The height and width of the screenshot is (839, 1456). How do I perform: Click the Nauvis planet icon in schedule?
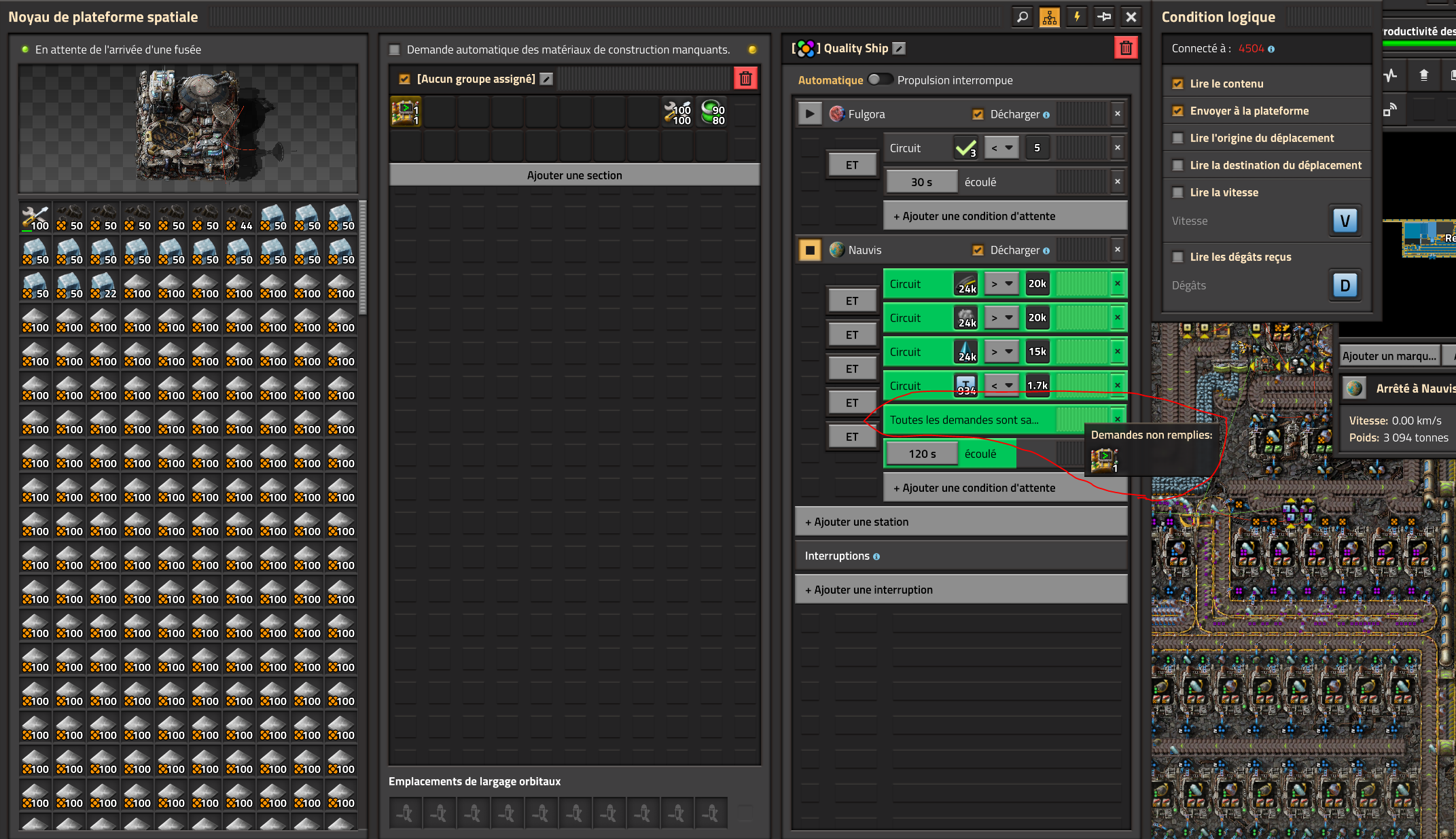(837, 250)
